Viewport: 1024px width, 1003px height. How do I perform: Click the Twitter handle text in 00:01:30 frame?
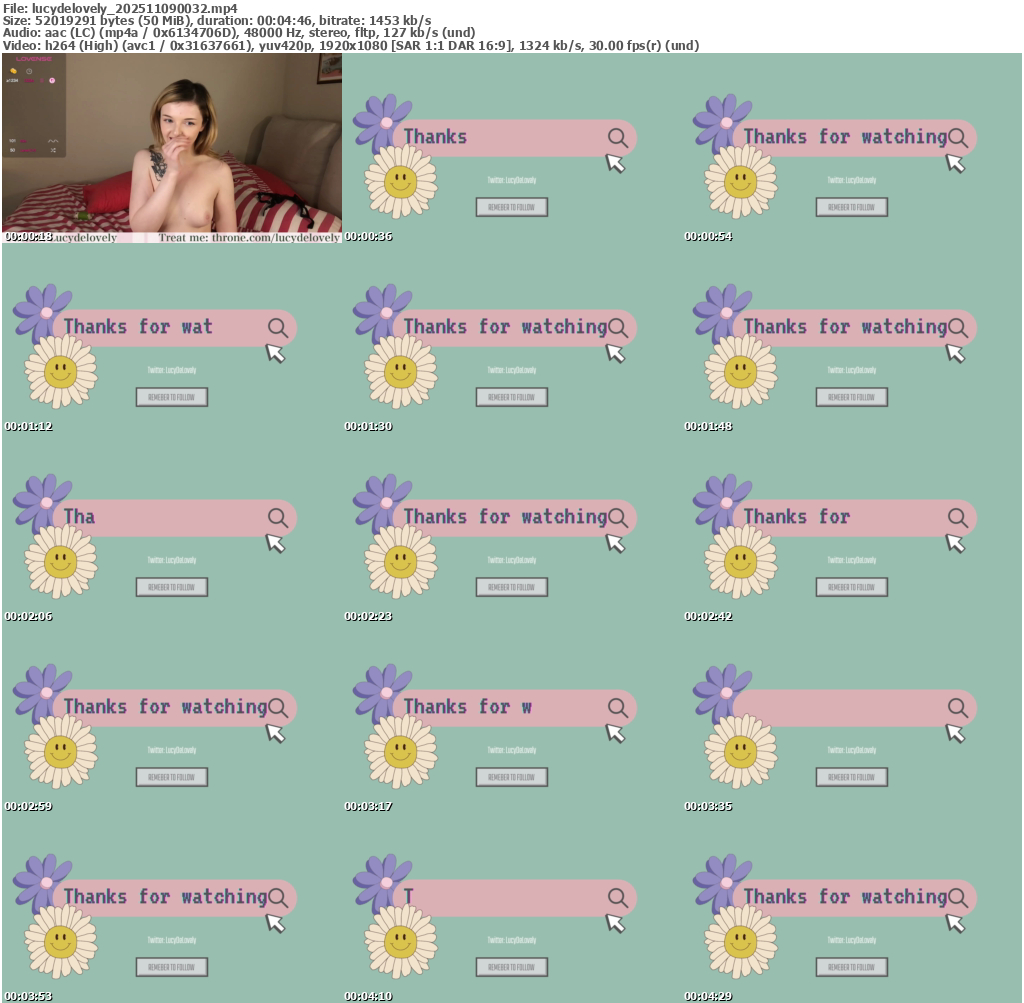[x=511, y=370]
